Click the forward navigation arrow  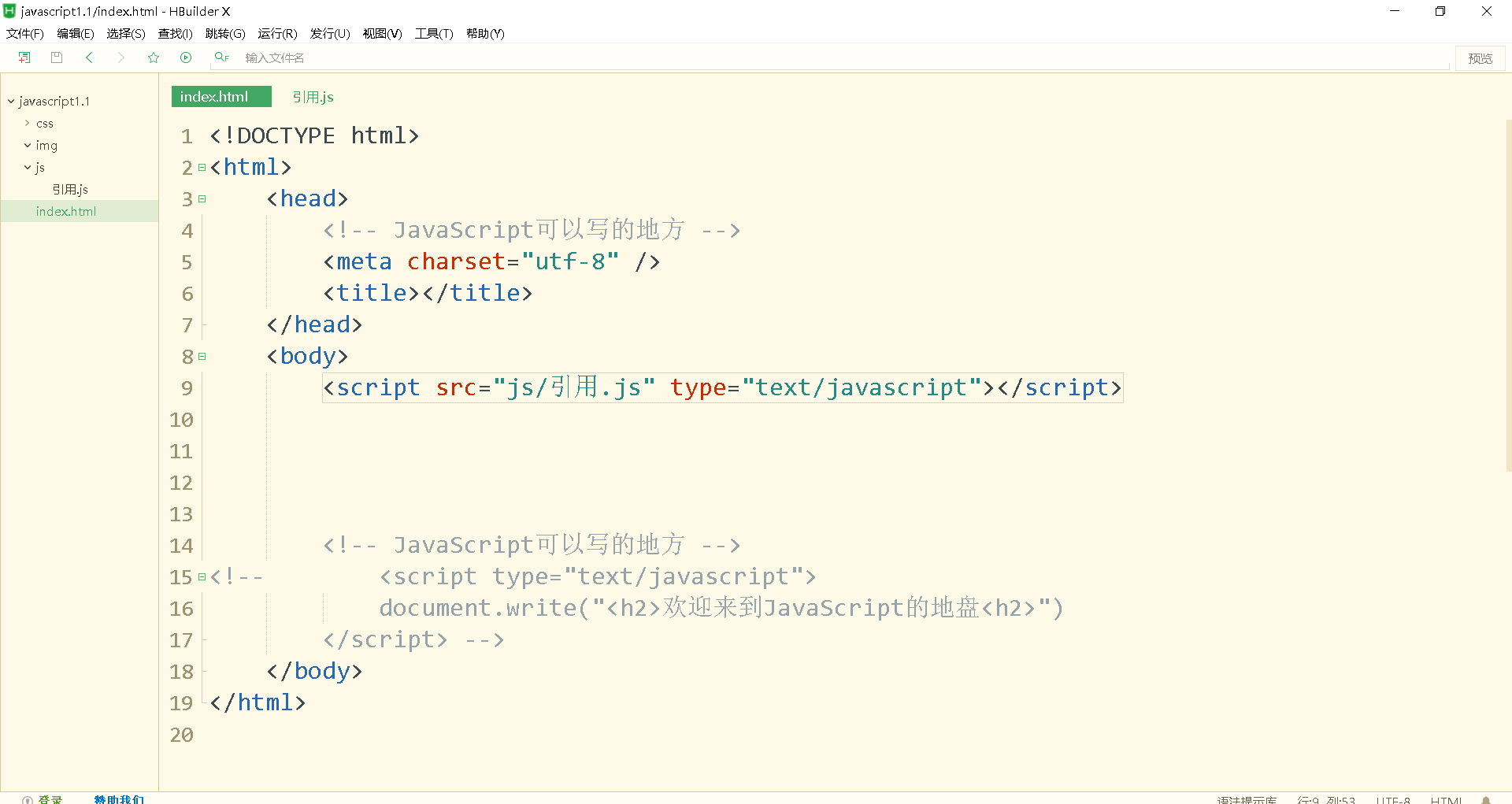tap(120, 57)
